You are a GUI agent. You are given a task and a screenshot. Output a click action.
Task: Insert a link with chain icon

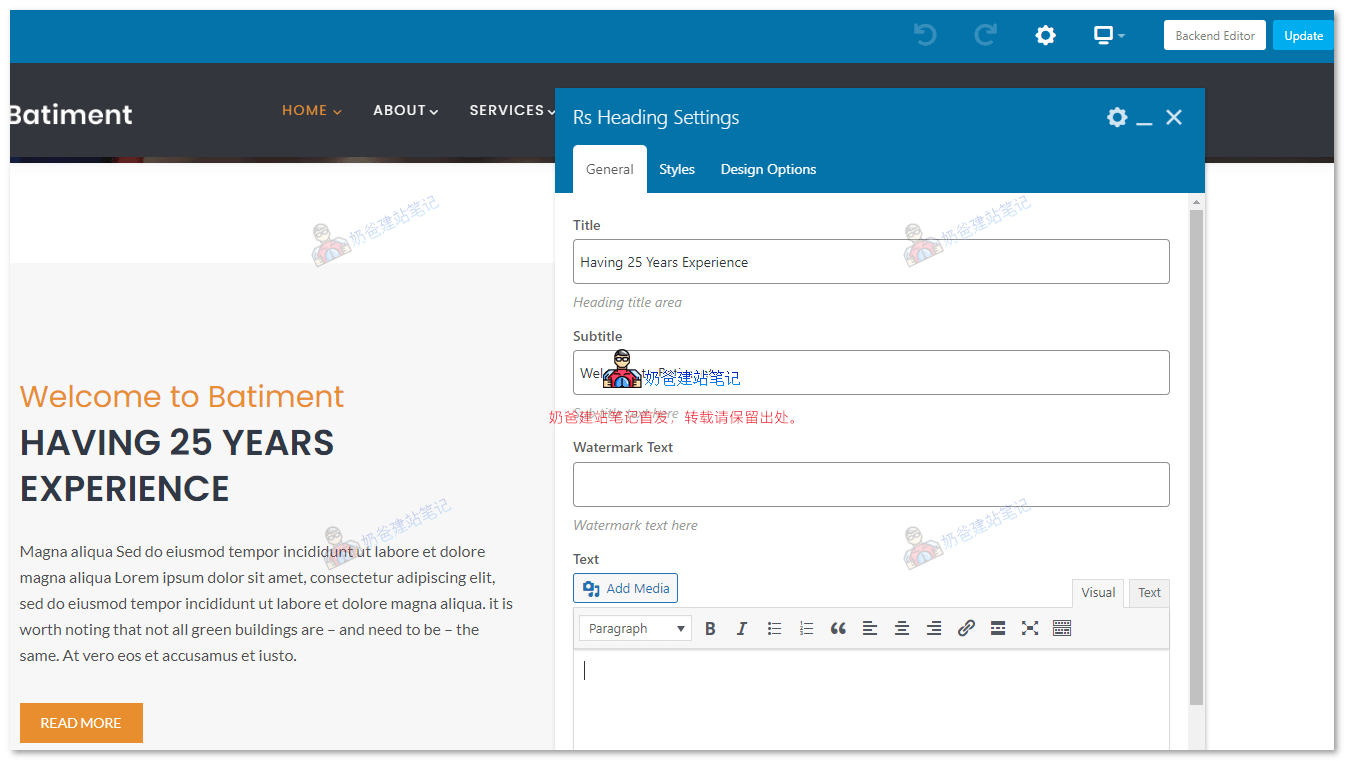(966, 629)
